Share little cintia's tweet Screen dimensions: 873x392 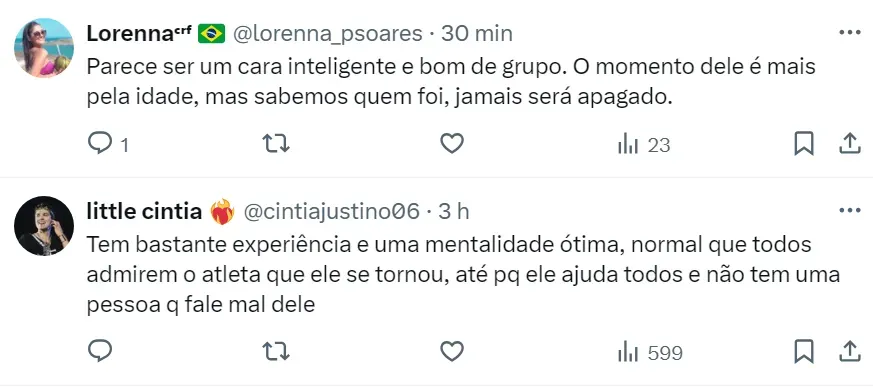(x=850, y=352)
